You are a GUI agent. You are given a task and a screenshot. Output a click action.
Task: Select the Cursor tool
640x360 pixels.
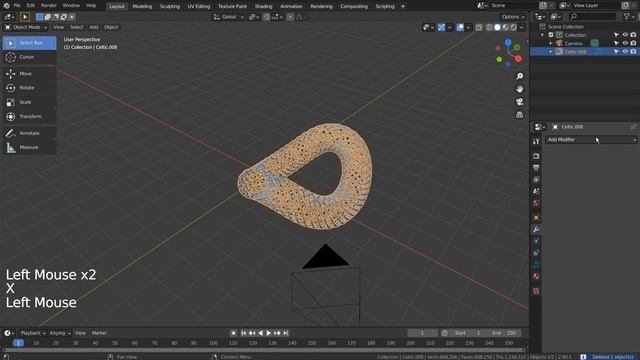click(x=29, y=57)
